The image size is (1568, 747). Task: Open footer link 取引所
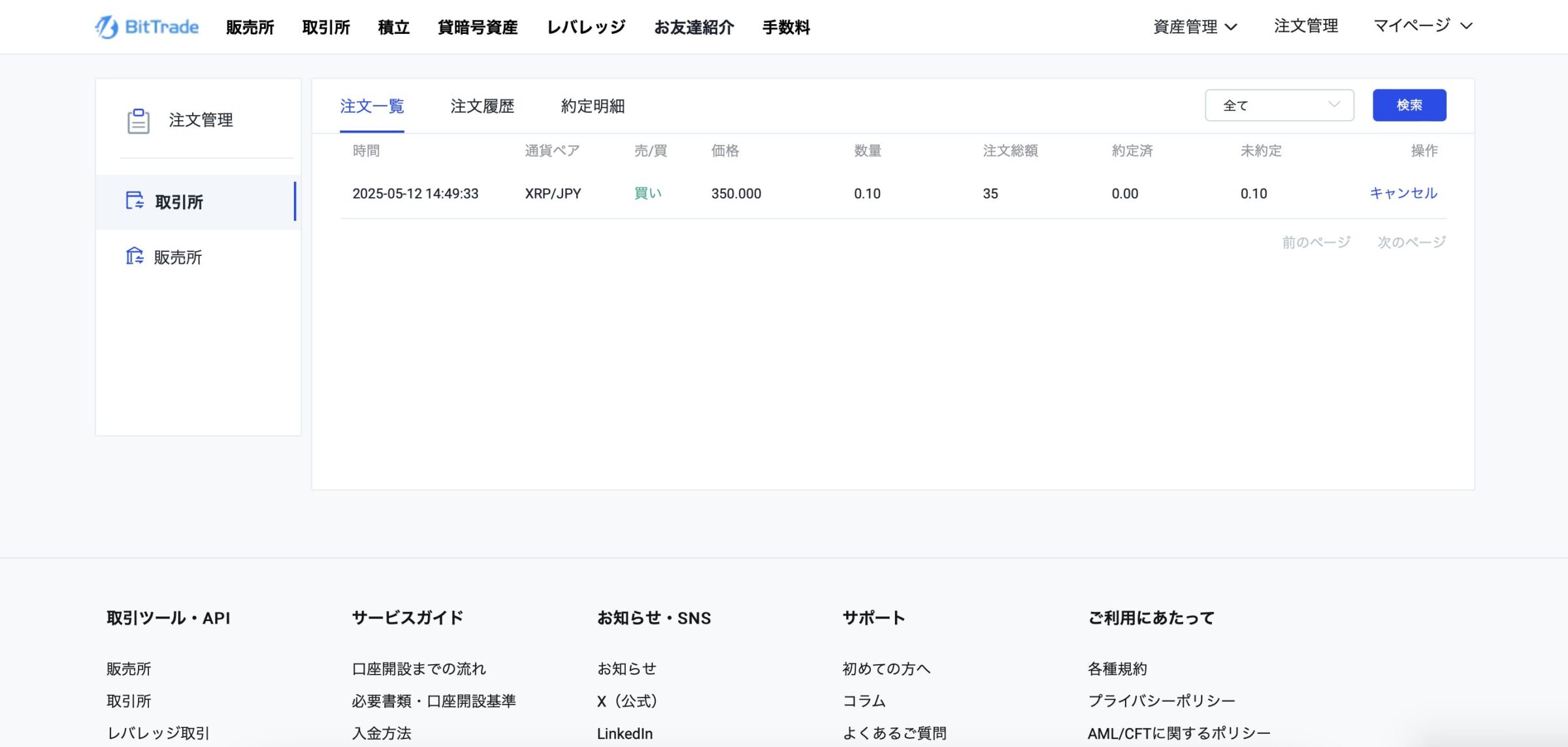click(x=129, y=701)
